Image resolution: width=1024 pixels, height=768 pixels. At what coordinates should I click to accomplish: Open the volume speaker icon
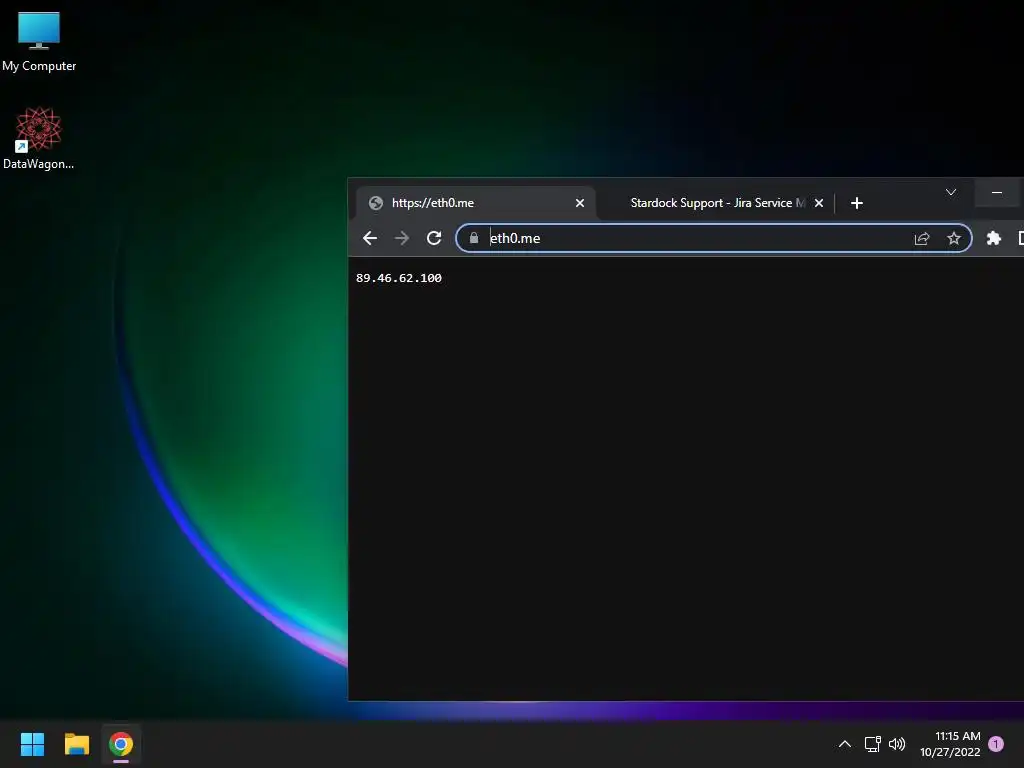pos(897,744)
